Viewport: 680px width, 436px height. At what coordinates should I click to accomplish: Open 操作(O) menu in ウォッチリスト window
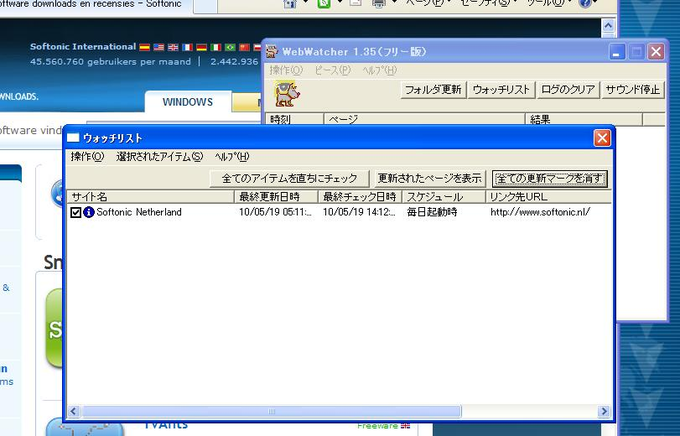(x=87, y=157)
